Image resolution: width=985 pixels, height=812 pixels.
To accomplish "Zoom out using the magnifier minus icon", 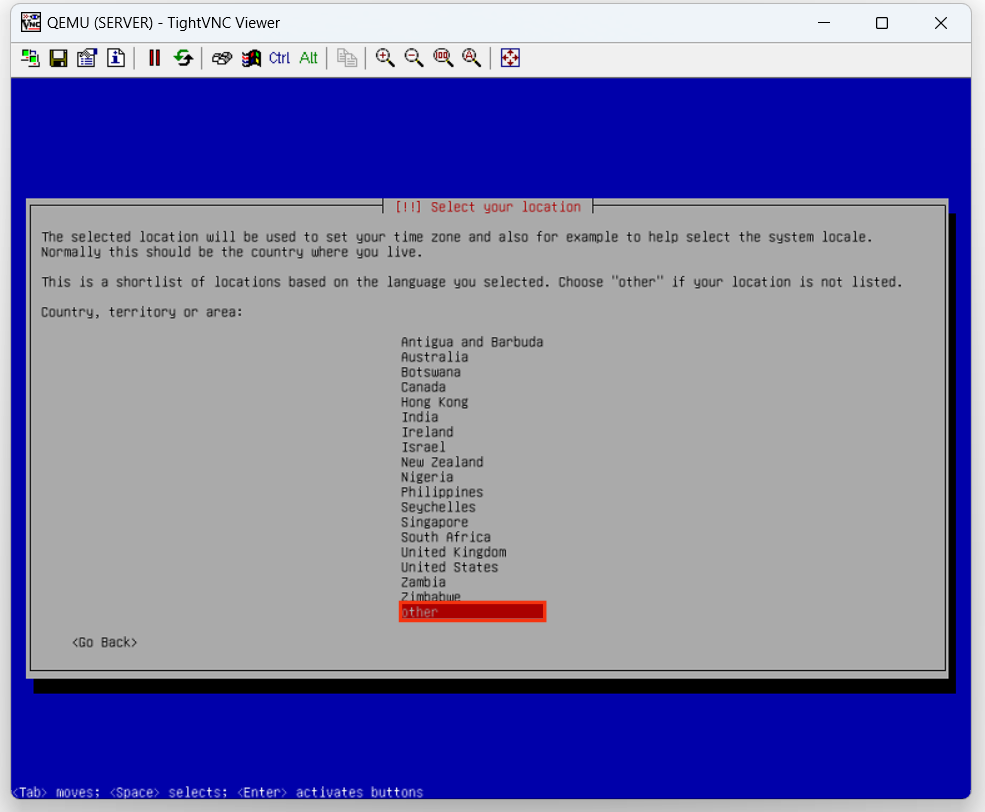I will click(414, 58).
